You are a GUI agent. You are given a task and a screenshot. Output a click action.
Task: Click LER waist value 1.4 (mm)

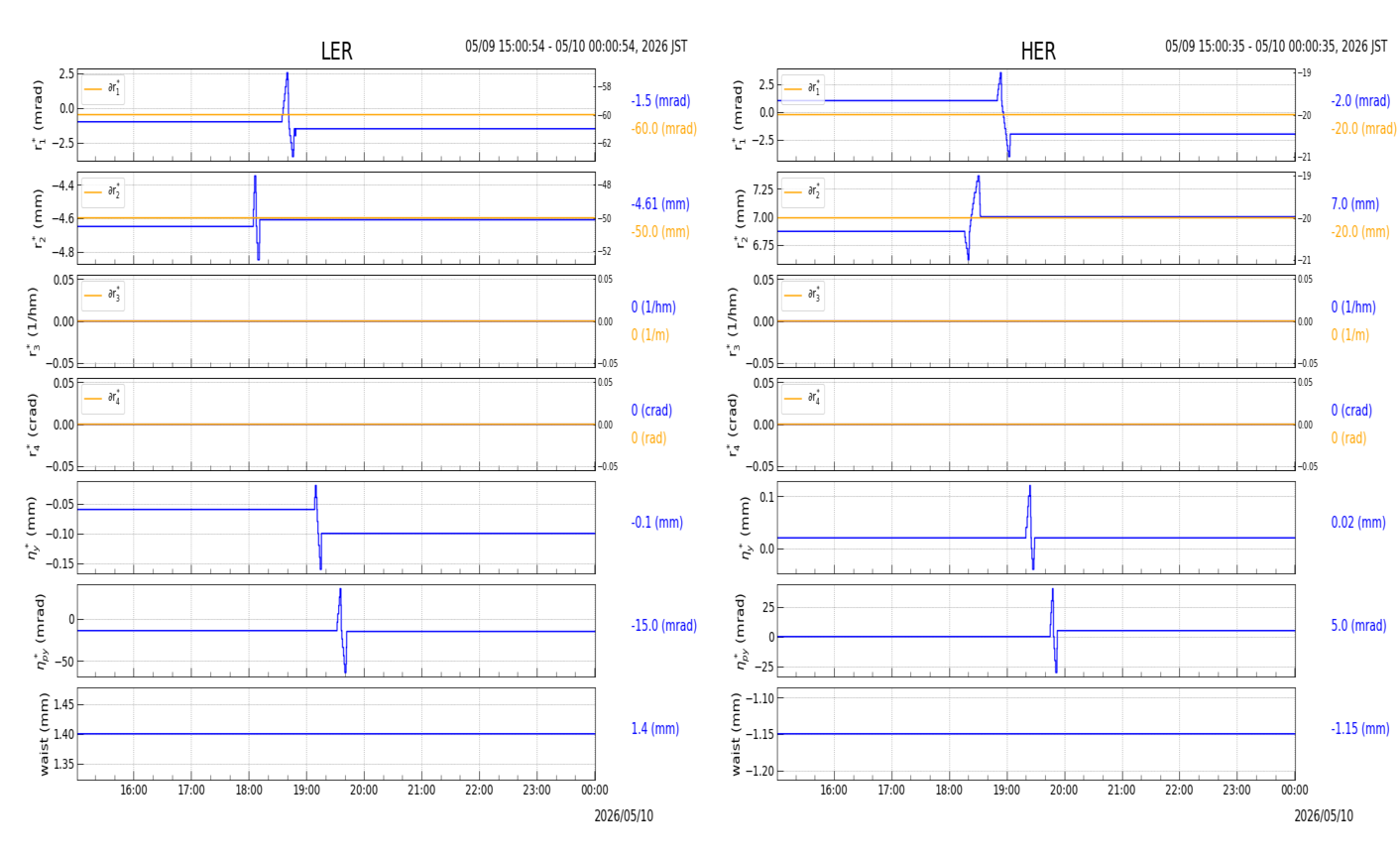pyautogui.click(x=654, y=729)
